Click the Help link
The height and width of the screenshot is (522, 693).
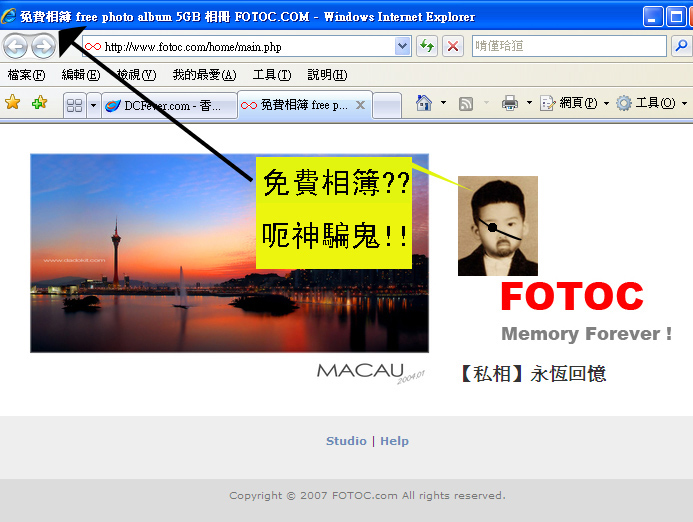394,441
